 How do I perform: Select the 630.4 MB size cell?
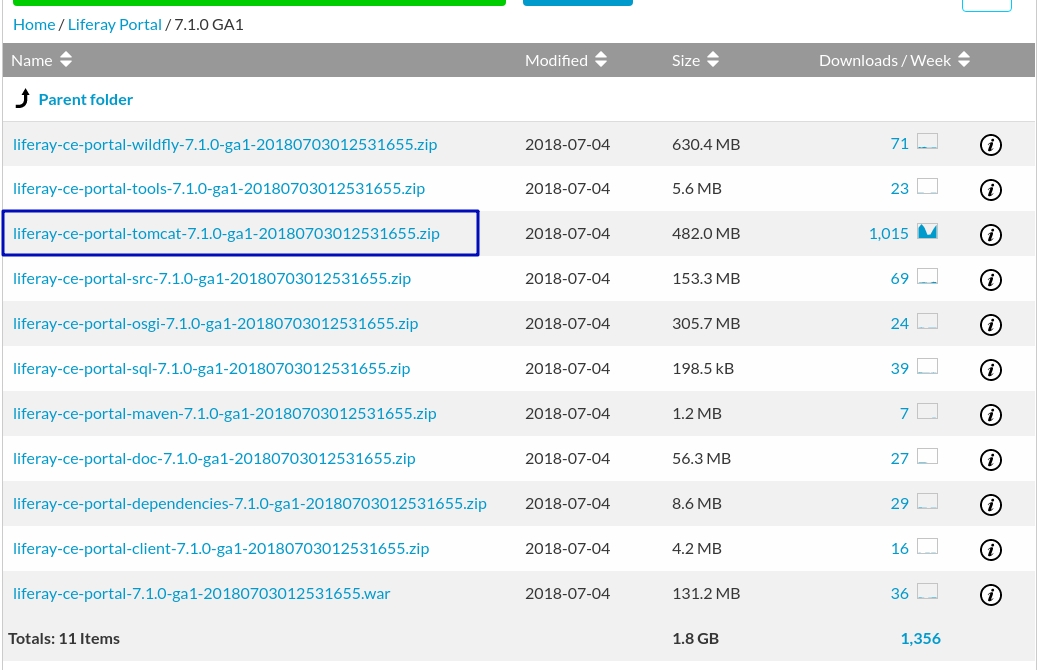(x=706, y=144)
